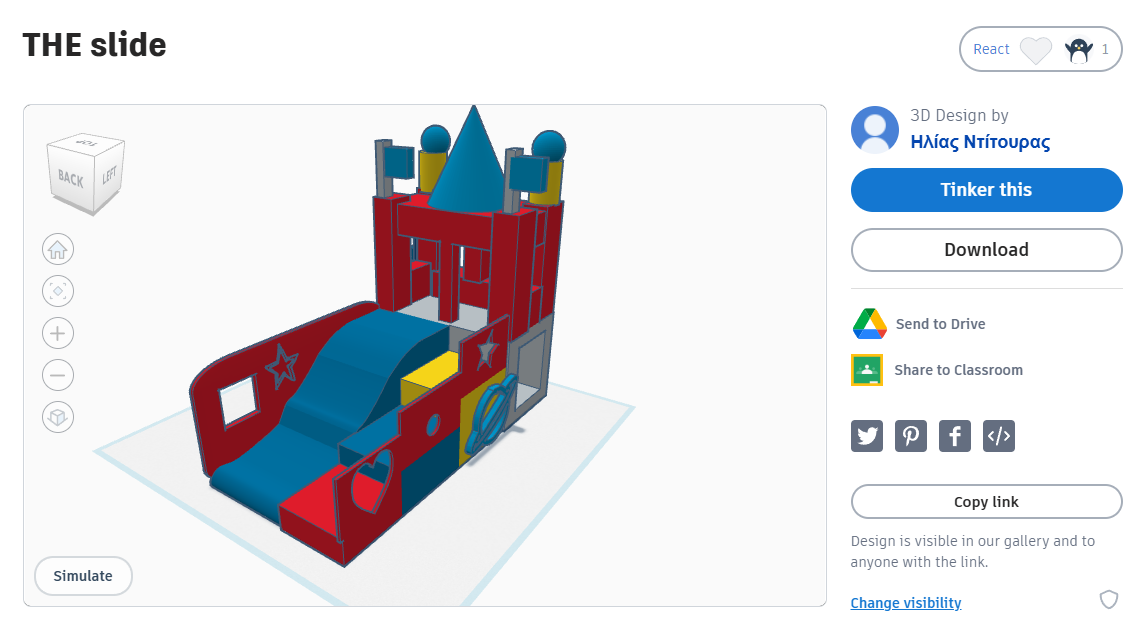
Task: Zoom in with the plus icon
Action: [58, 333]
